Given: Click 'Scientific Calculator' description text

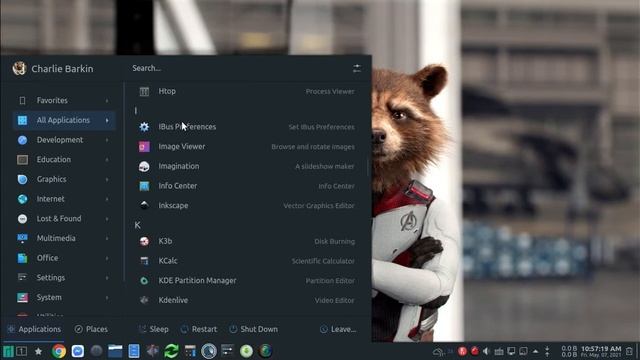Looking at the screenshot, I should coord(323,261).
